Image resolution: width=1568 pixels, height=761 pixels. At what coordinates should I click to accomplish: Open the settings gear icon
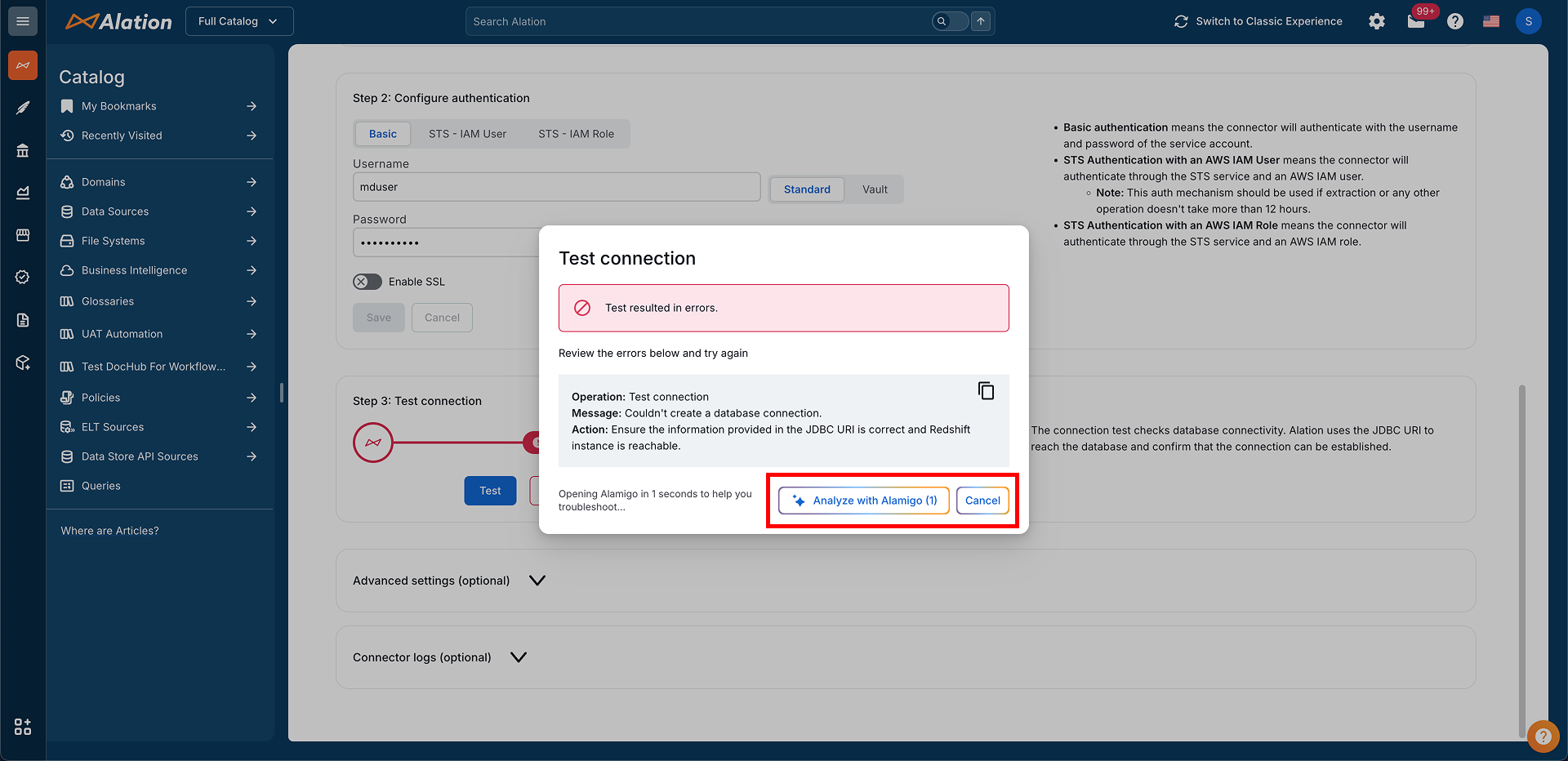pos(1377,21)
